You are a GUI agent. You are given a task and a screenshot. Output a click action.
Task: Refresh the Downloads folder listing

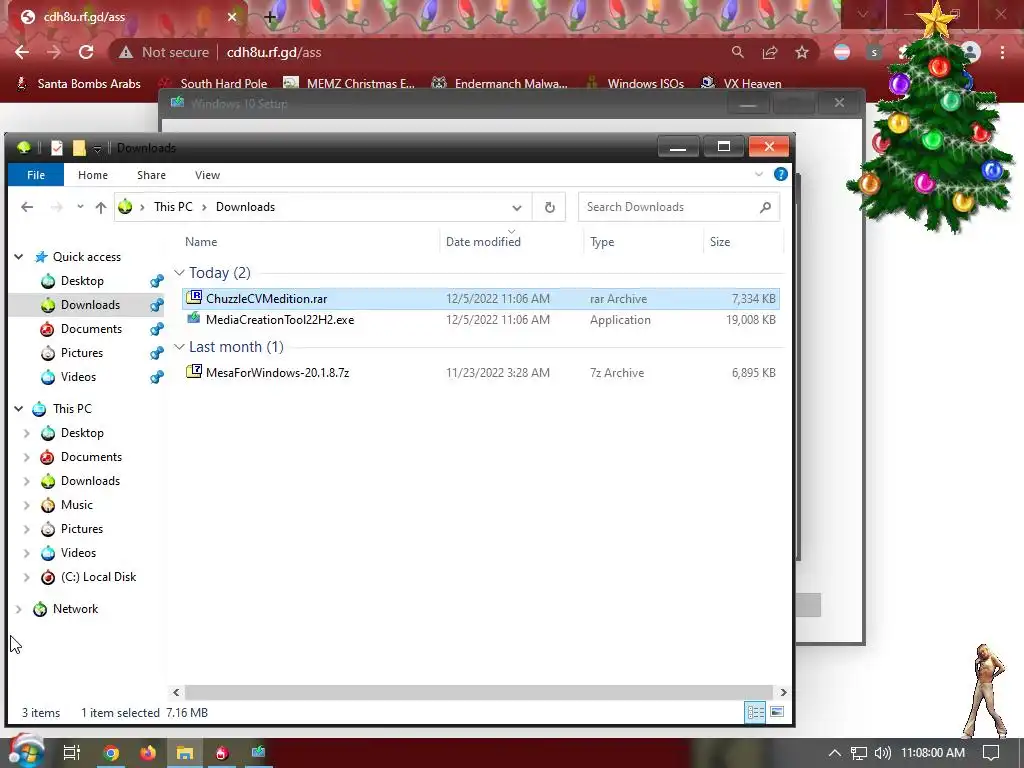[x=549, y=207]
